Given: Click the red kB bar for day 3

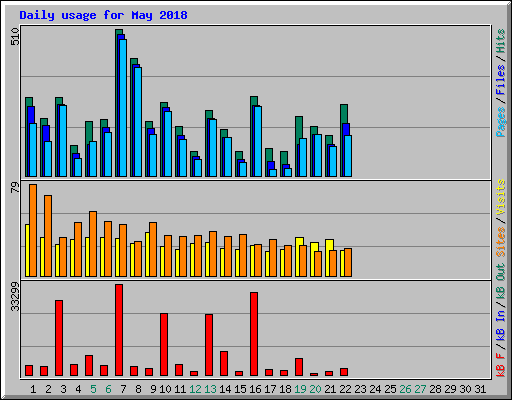Looking at the screenshot, I should point(59,338).
